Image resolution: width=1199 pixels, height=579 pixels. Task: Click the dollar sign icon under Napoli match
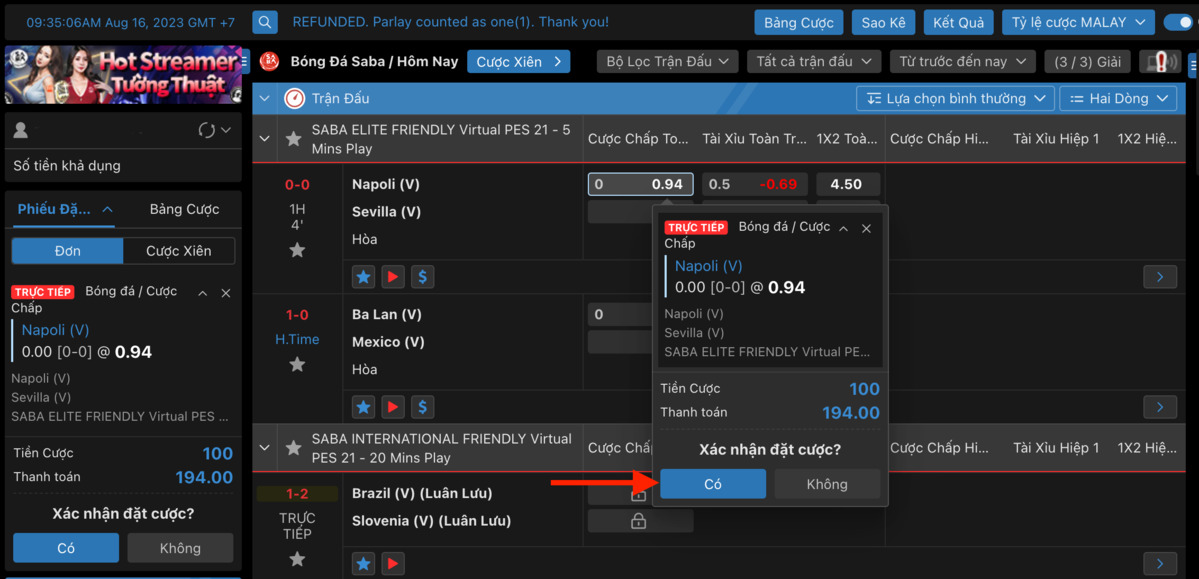coord(423,277)
